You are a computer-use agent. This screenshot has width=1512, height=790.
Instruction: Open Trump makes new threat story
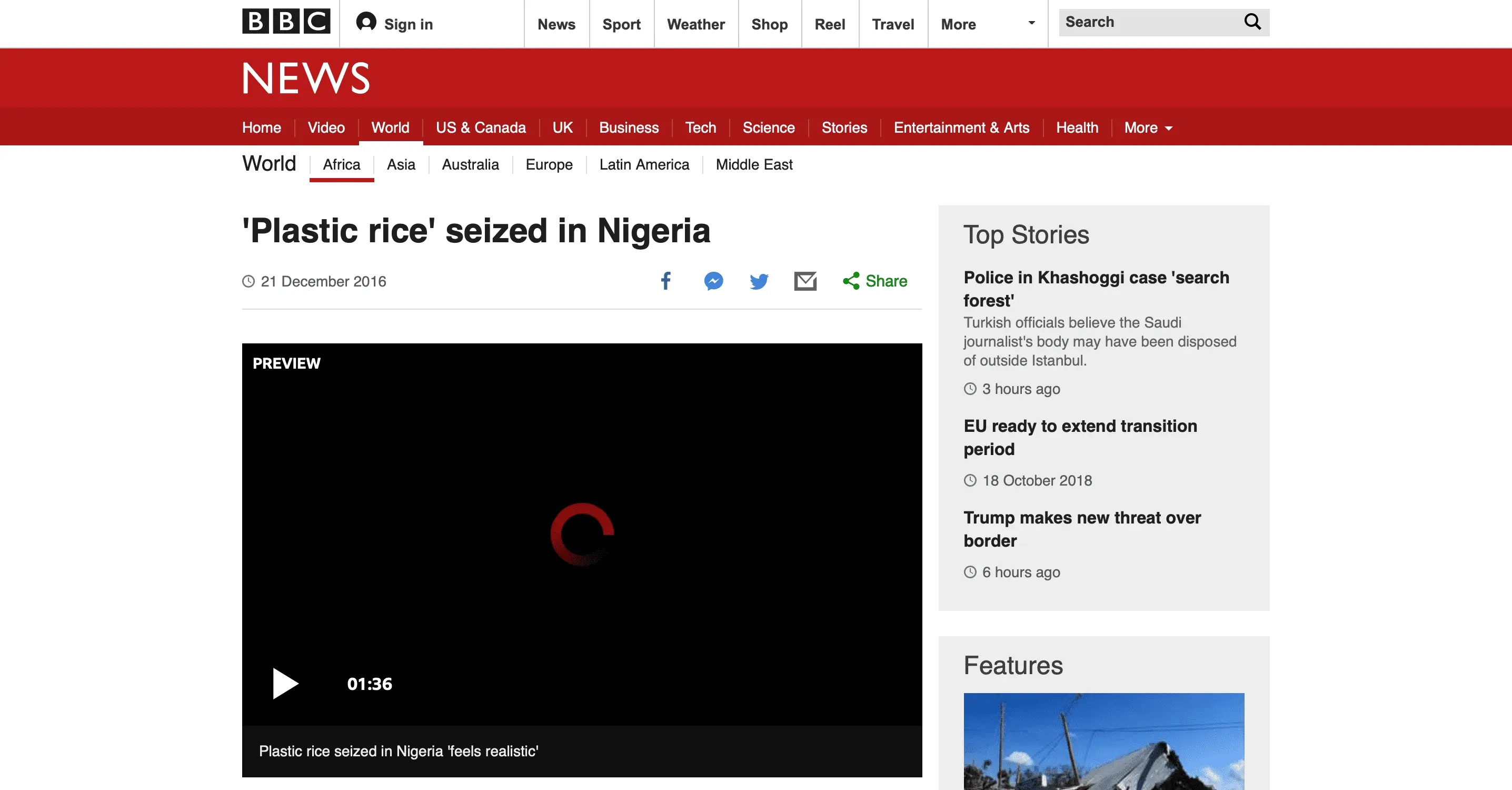click(1082, 529)
